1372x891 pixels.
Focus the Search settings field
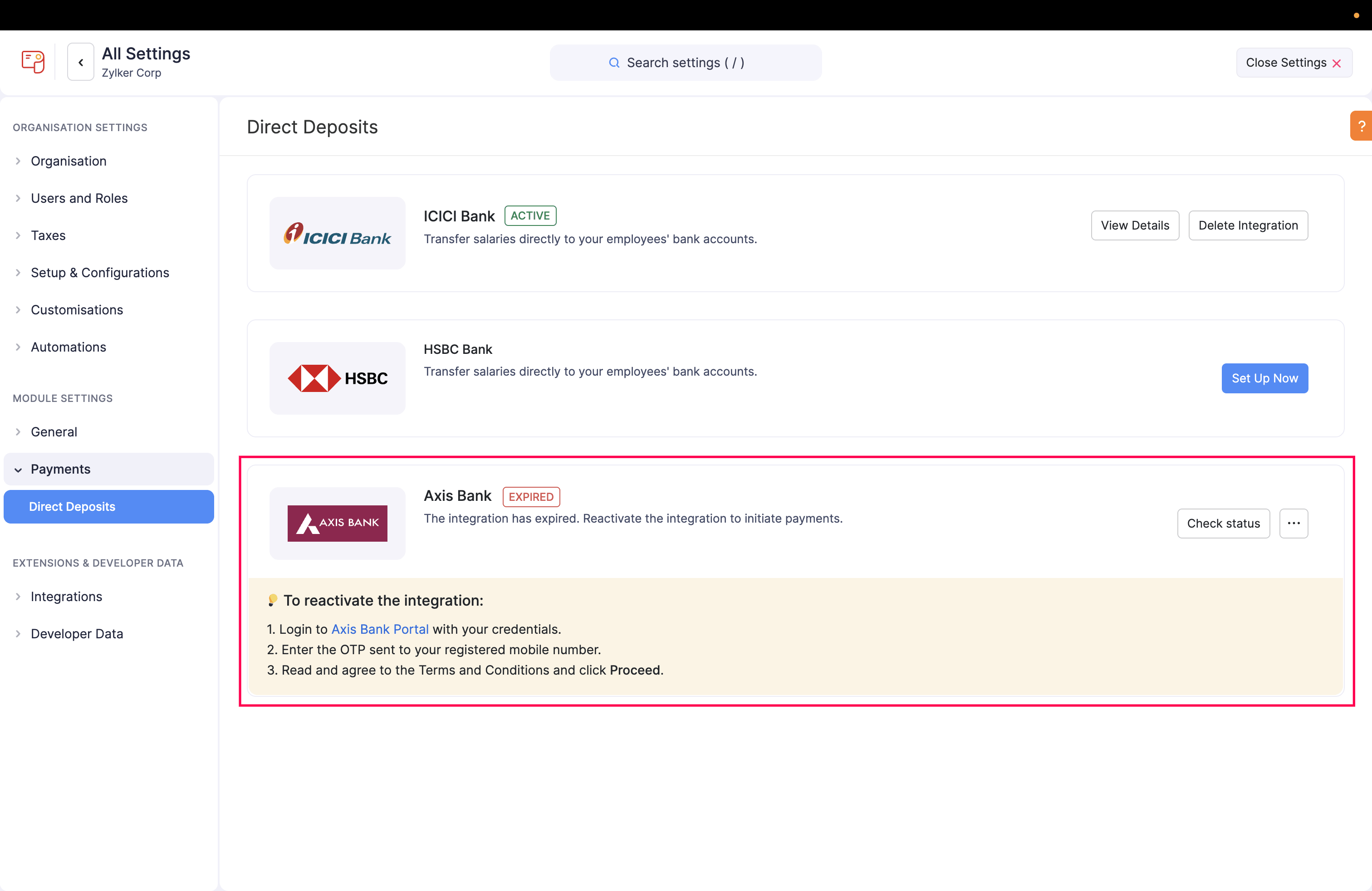point(686,62)
